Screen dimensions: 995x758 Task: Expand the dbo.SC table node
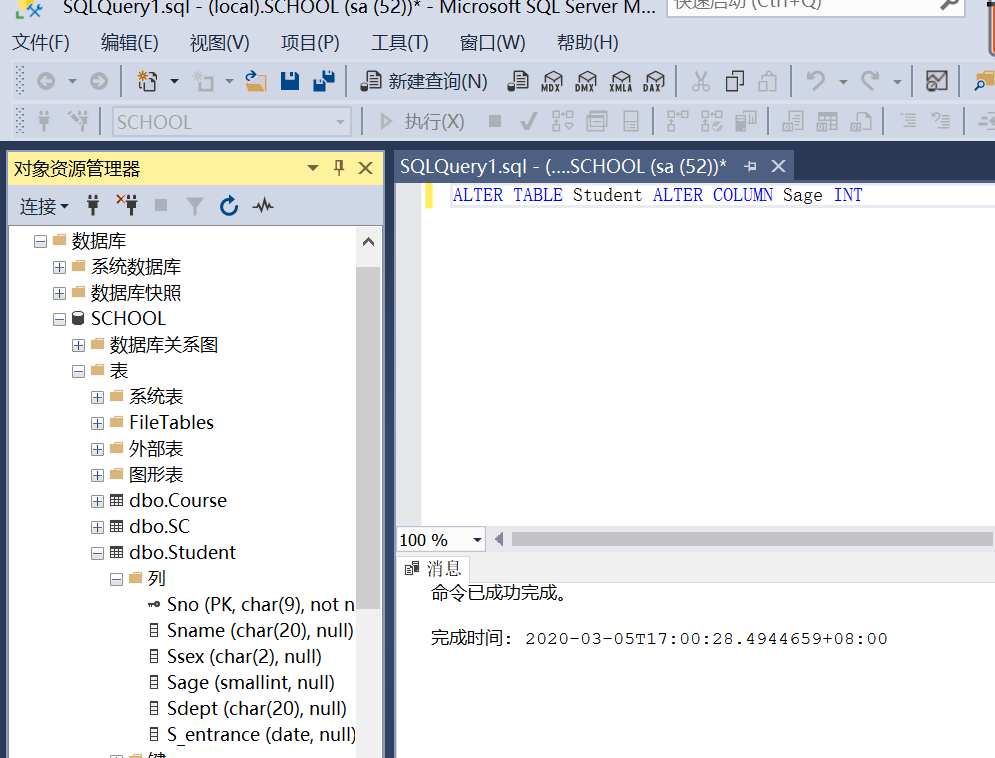coord(97,527)
